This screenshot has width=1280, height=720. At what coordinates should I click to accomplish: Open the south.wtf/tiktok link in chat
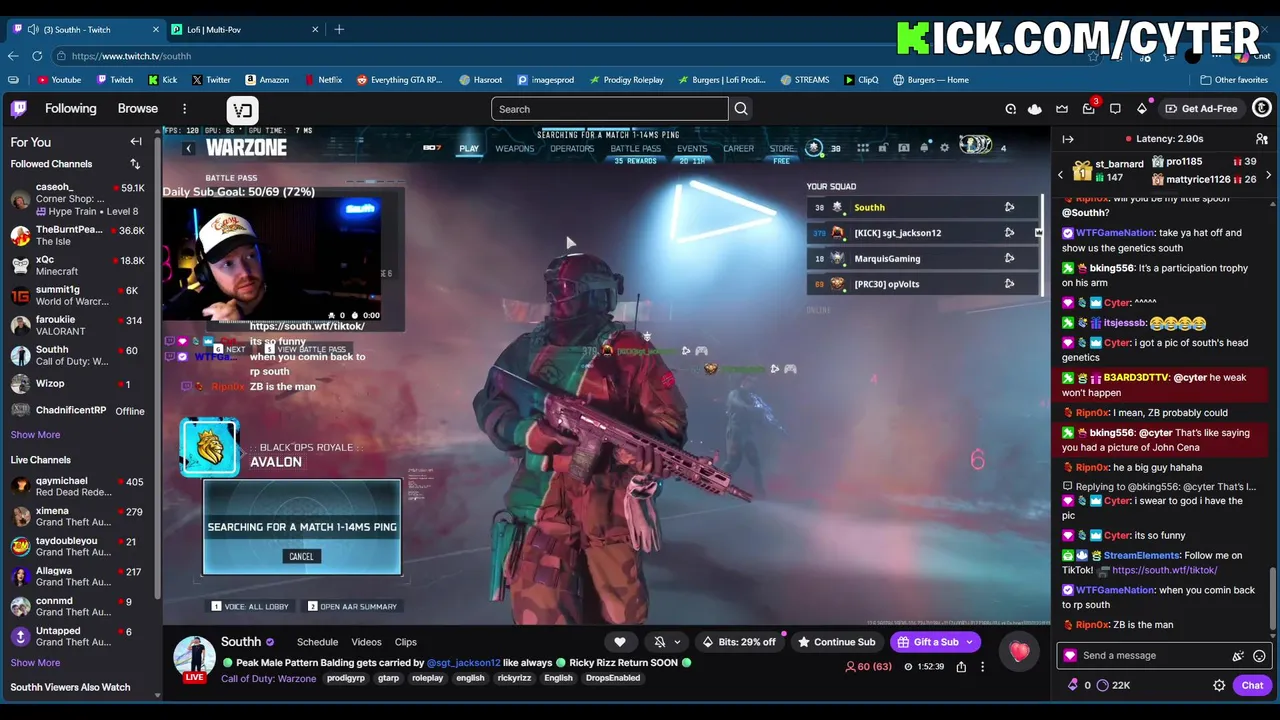pyautogui.click(x=1164, y=570)
